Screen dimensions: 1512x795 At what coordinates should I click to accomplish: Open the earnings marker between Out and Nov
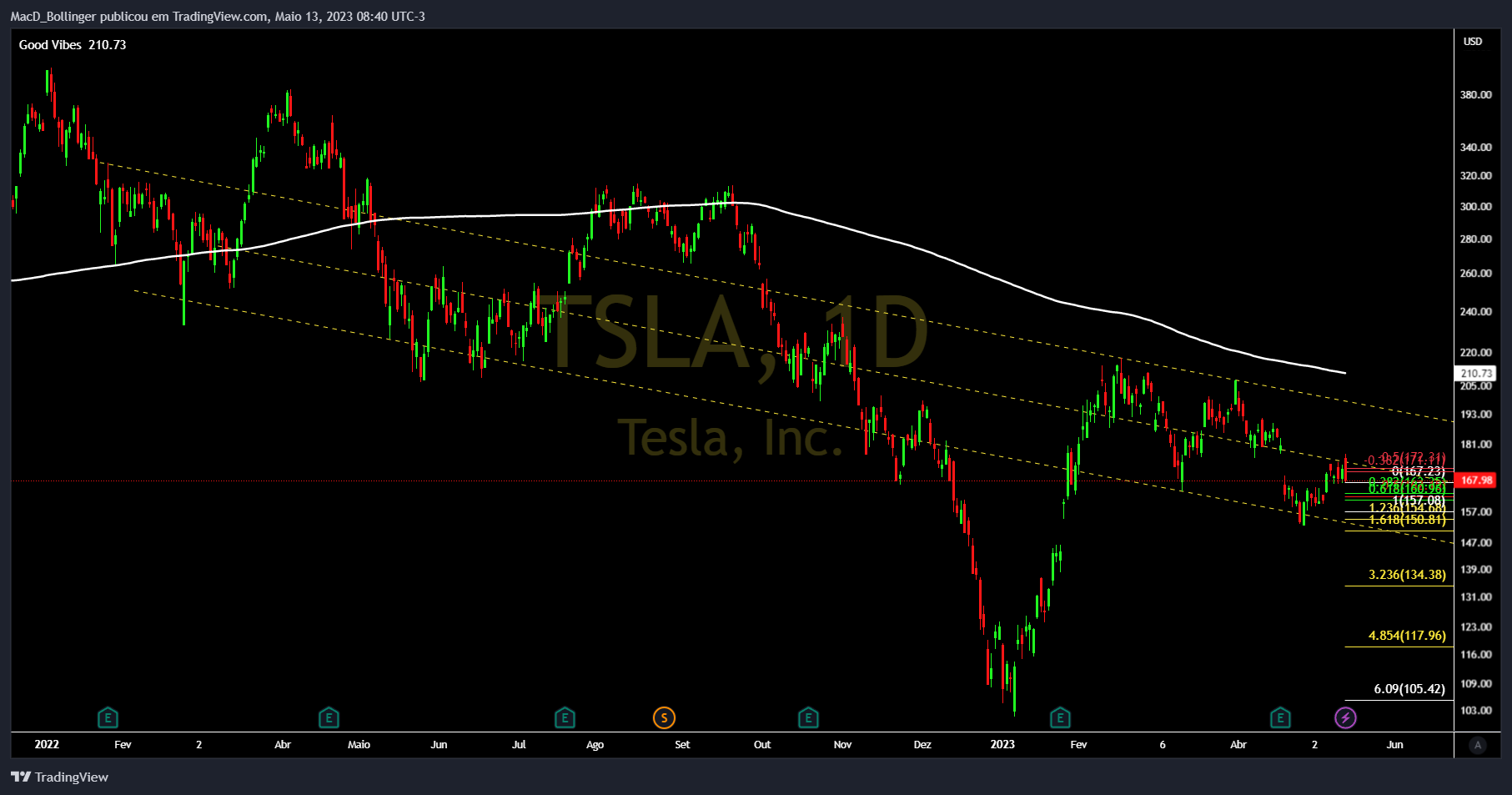pos(808,717)
